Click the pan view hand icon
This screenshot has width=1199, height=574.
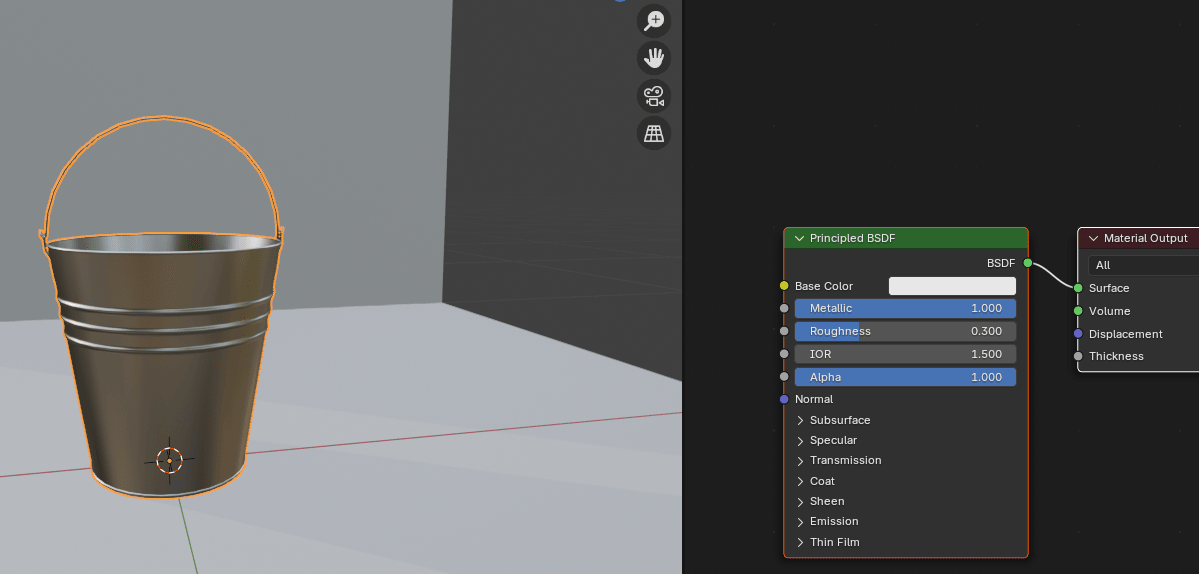tap(654, 58)
